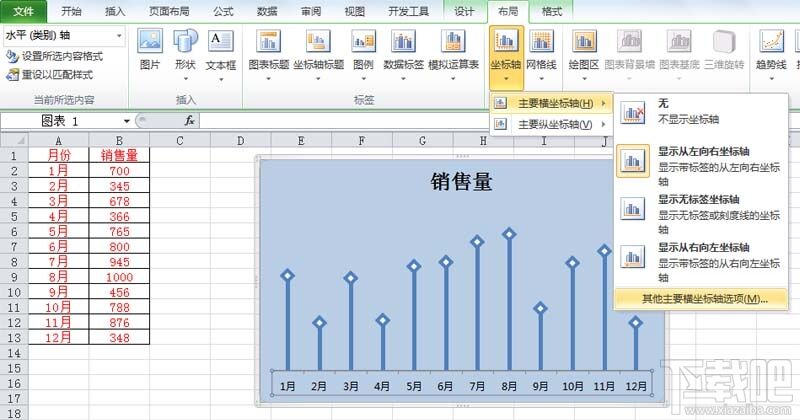
Task: Select cell A7 containing 6月
Action: pos(59,246)
